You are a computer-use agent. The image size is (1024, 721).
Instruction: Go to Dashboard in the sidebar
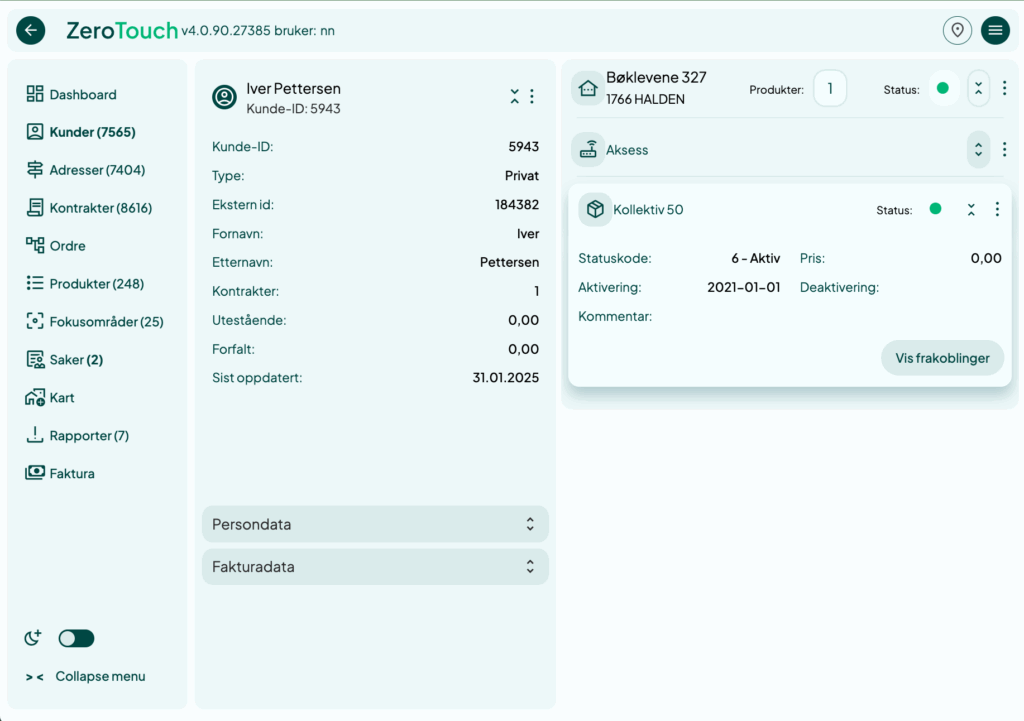(x=82, y=94)
